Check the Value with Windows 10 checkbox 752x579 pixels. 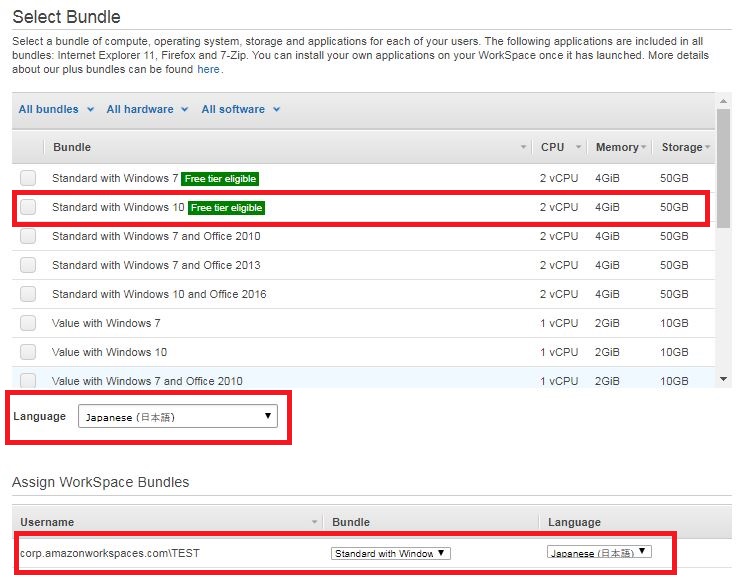(28, 352)
